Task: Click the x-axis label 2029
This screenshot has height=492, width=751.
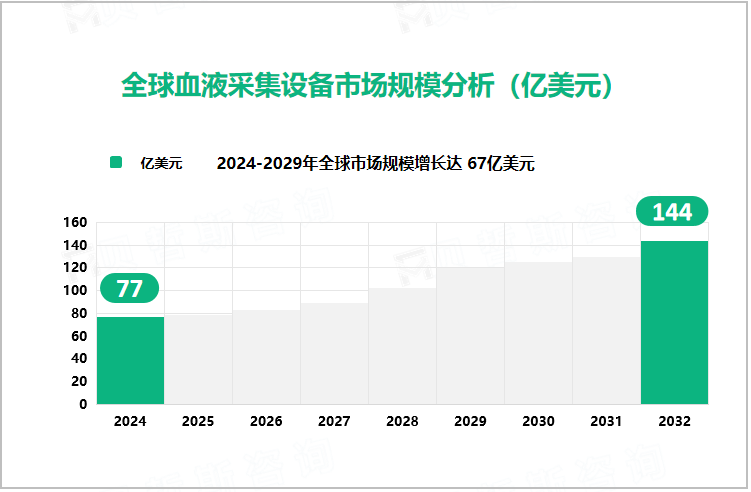Action: coord(470,421)
